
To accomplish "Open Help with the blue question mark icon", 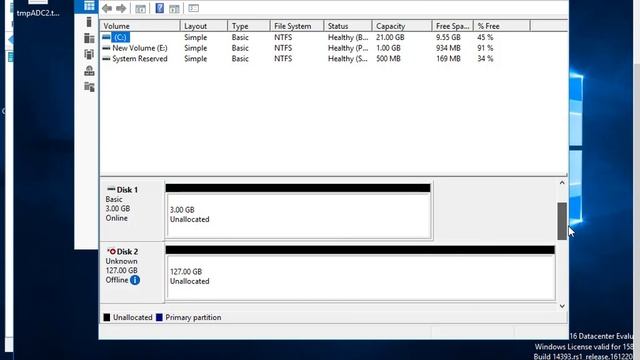I will point(160,8).
